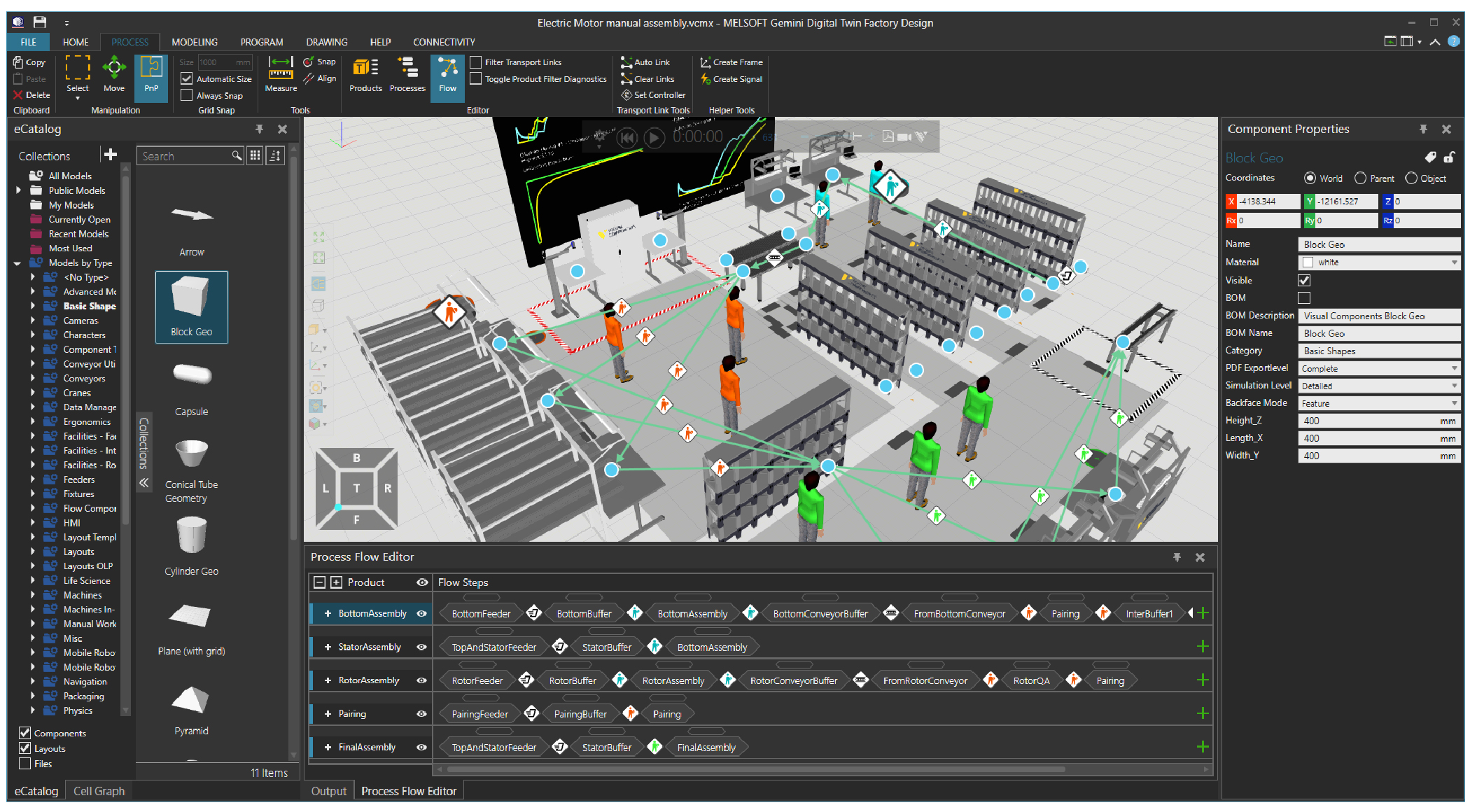Open eCatalog sort options
The height and width of the screenshot is (812, 1470).
(x=275, y=156)
